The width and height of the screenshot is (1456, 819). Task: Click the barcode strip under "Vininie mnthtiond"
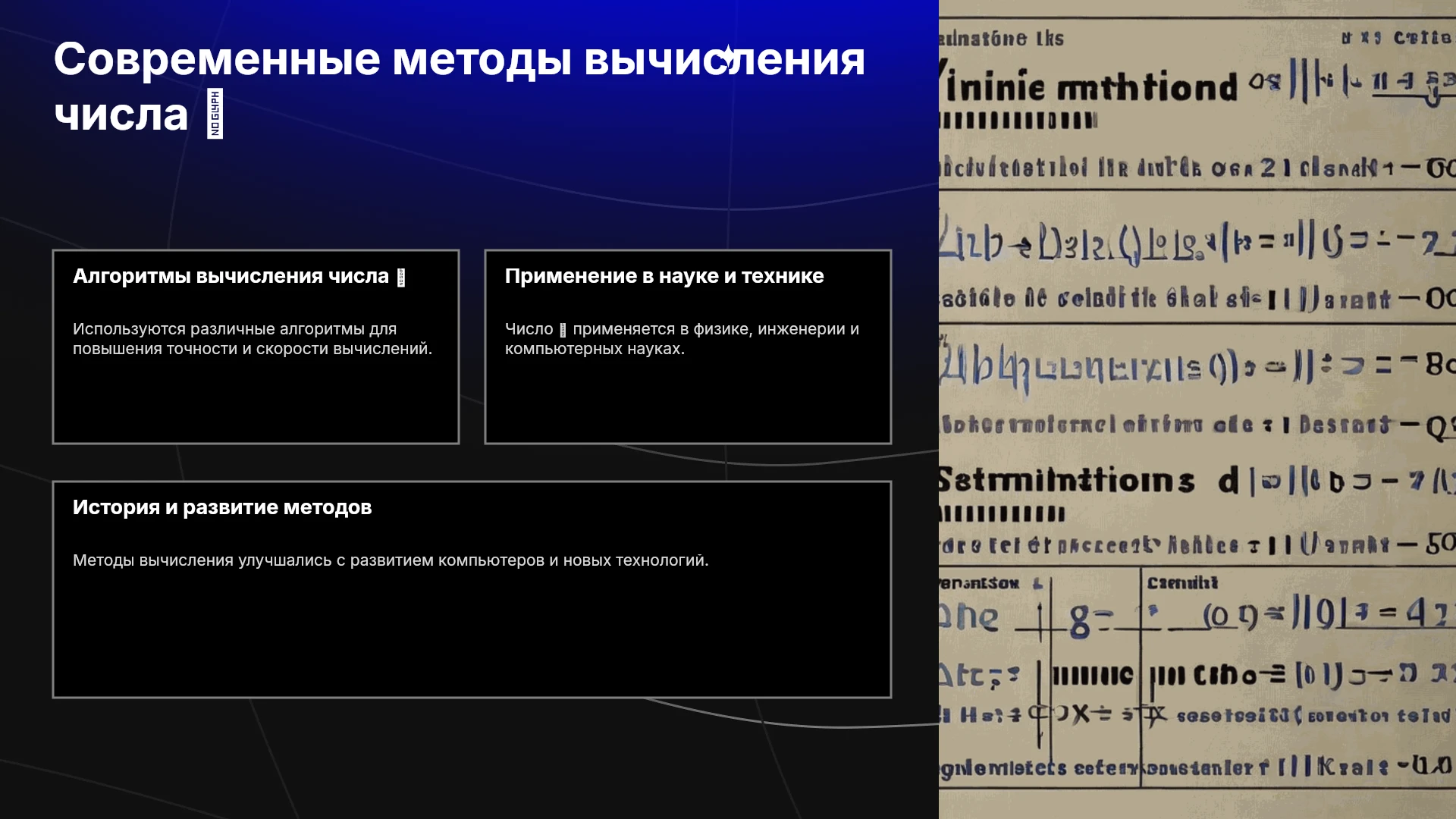(x=1018, y=121)
